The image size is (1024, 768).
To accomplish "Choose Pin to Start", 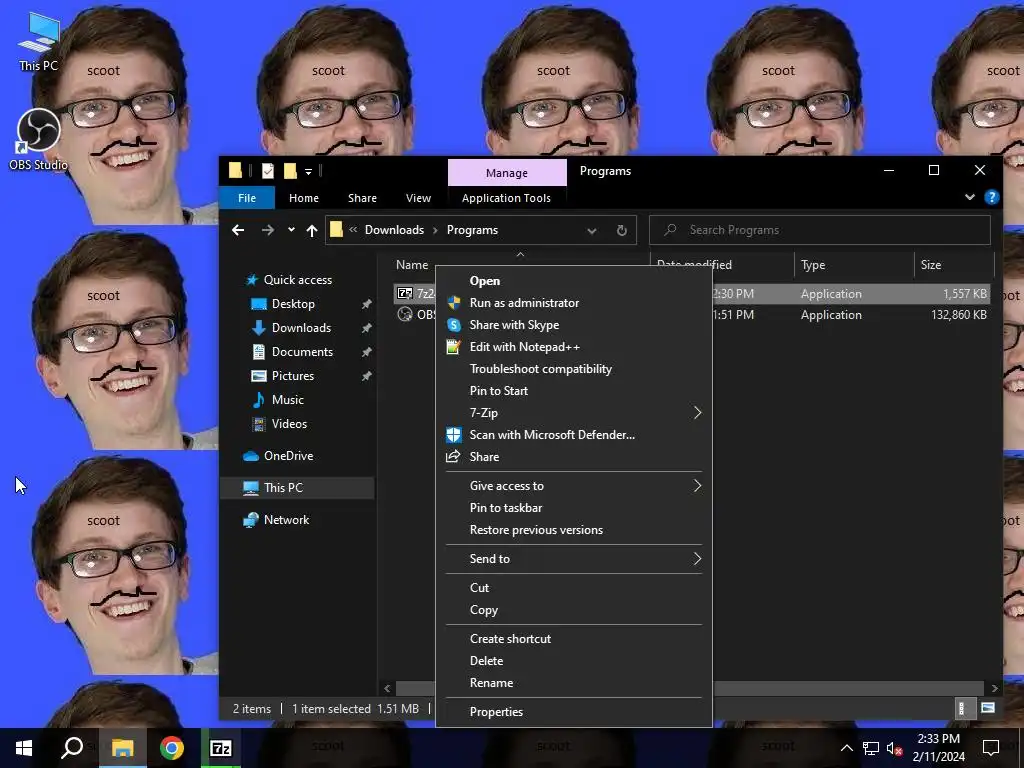I will click(x=574, y=391).
